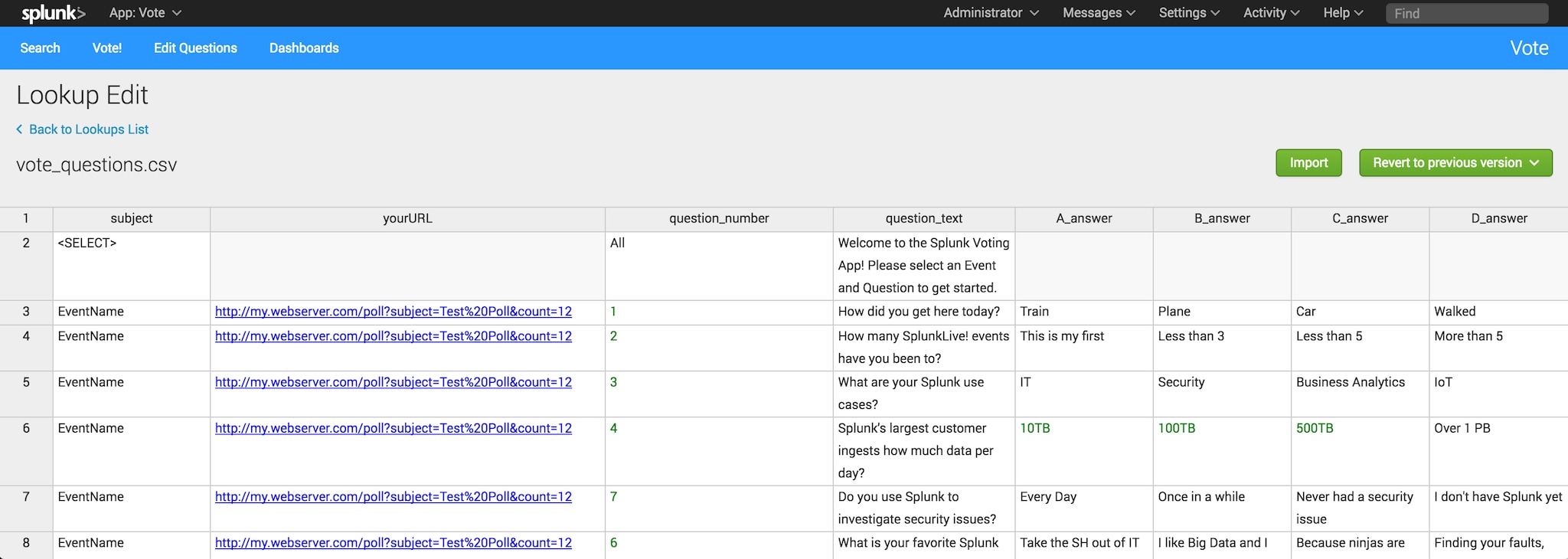1568x559 pixels.
Task: Click the 'More than 5' cell
Action: (x=1498, y=348)
